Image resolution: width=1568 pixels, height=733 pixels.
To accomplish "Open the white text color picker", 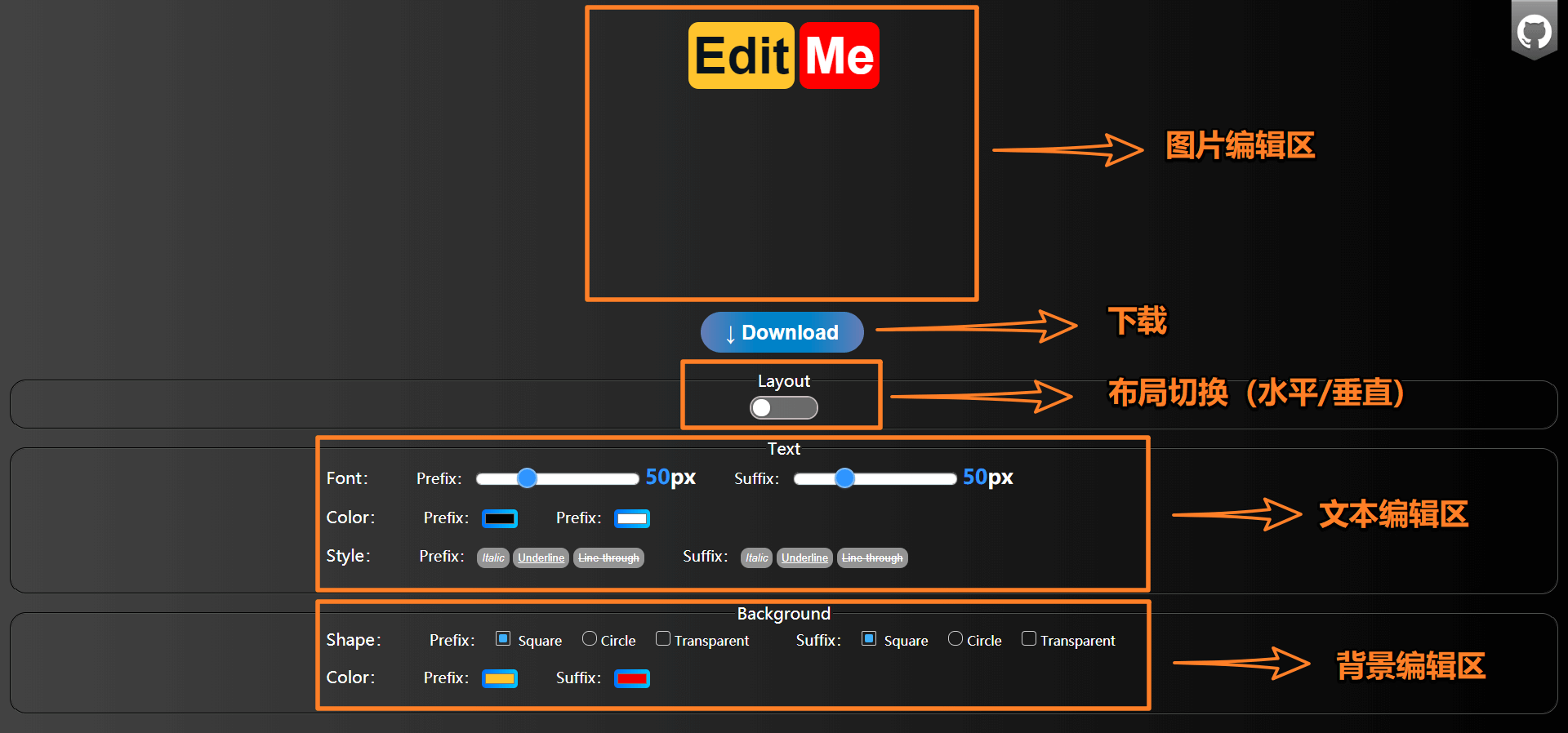I will 632,518.
